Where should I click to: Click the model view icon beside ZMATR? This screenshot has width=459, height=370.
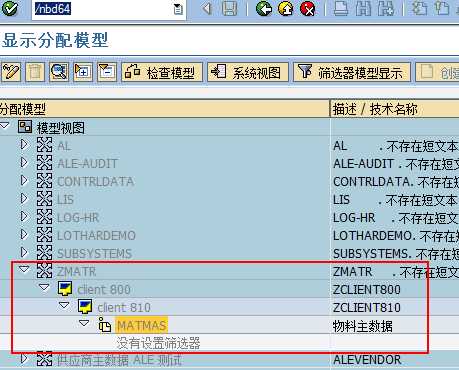tap(44, 271)
